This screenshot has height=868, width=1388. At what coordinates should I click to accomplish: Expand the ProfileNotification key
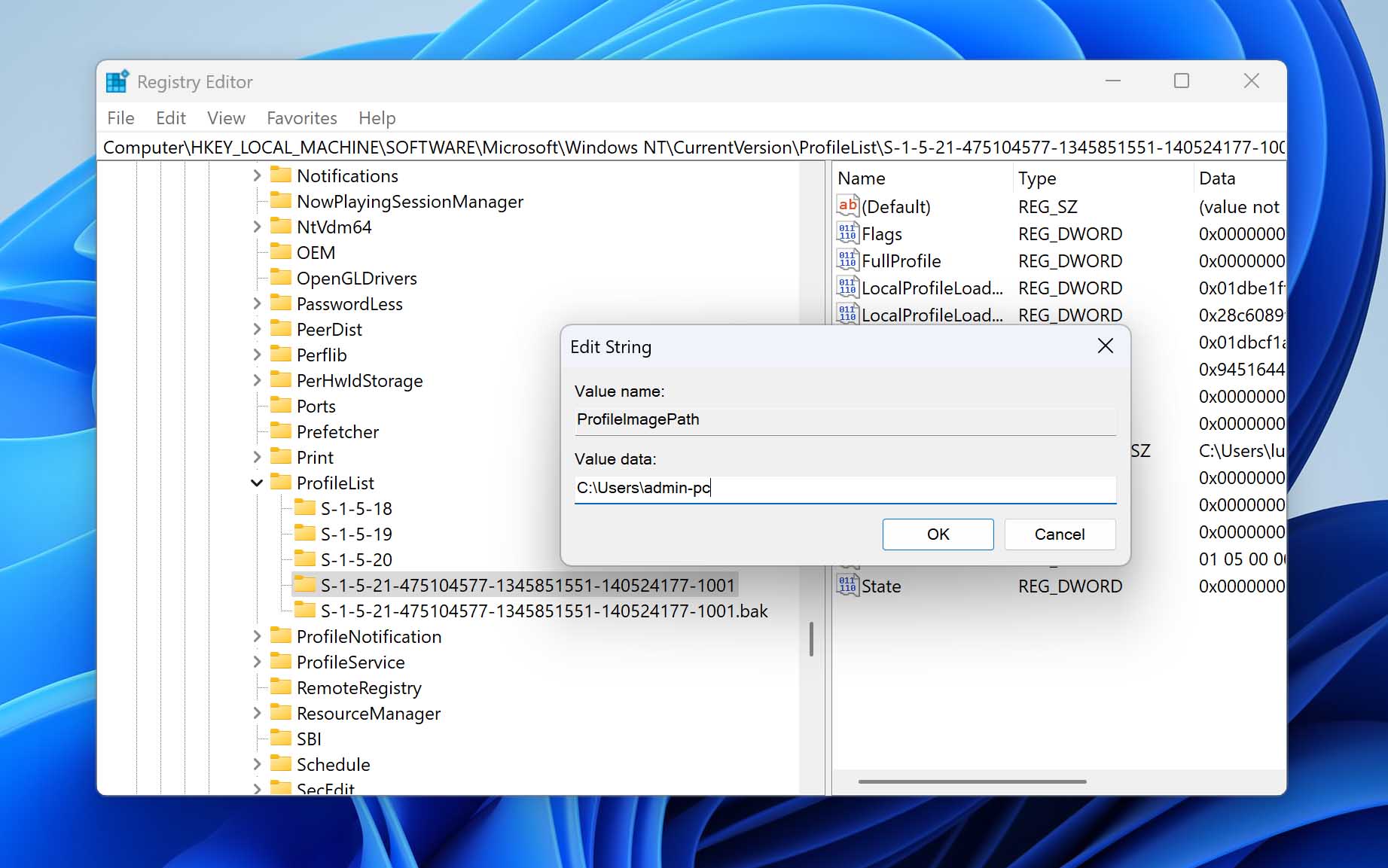pyautogui.click(x=257, y=636)
